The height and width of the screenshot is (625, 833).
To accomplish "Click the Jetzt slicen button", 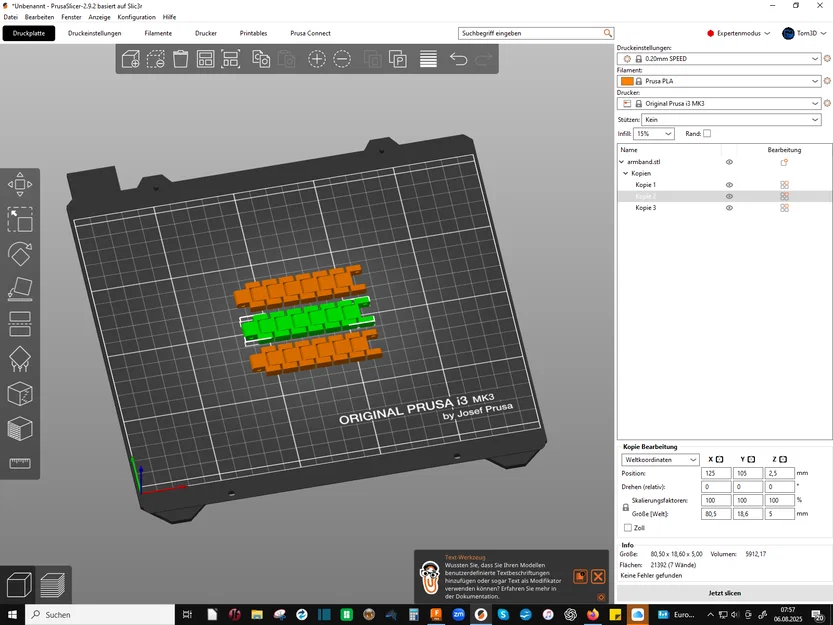I will pos(724,593).
